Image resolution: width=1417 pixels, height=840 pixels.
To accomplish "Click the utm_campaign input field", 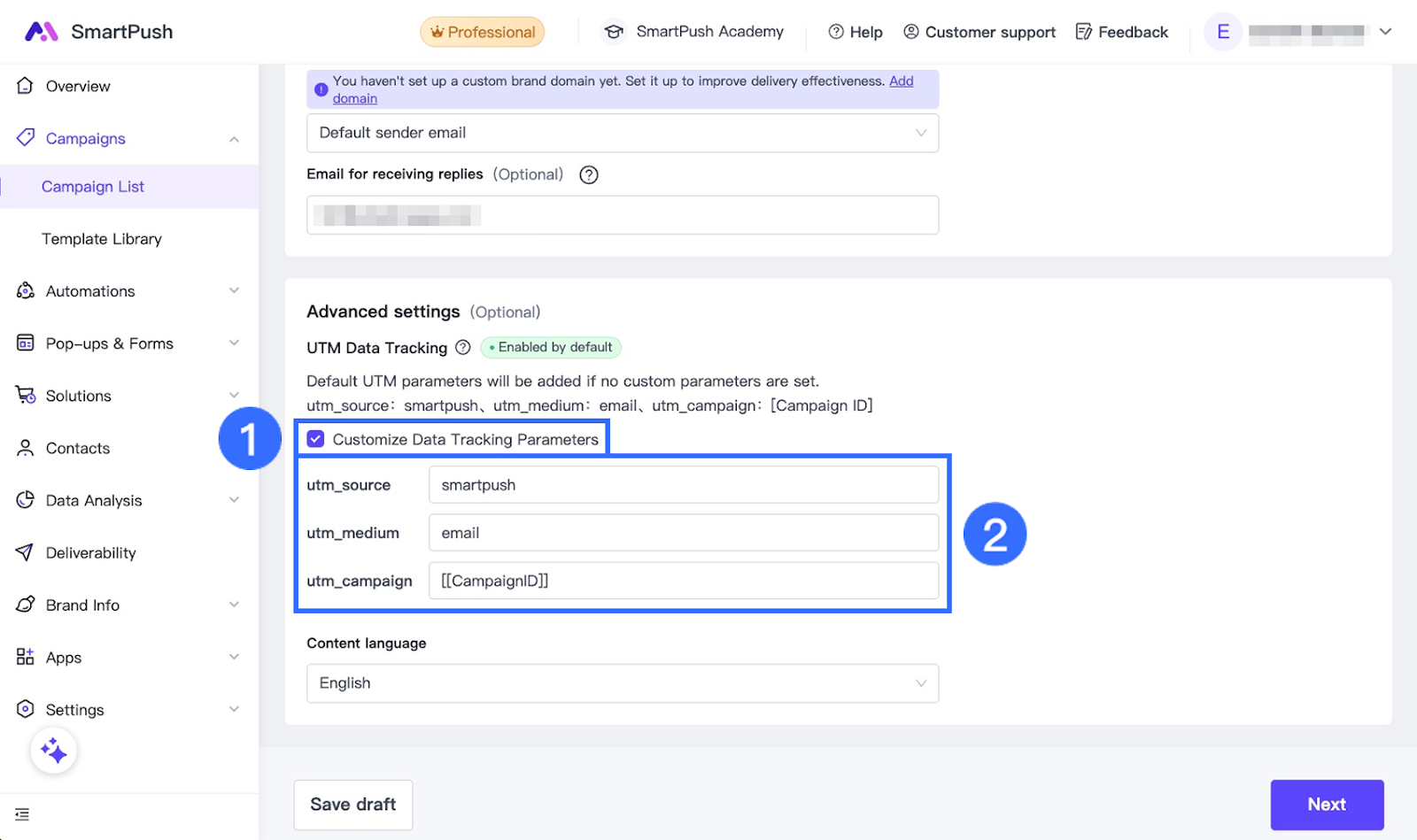I will (x=683, y=581).
